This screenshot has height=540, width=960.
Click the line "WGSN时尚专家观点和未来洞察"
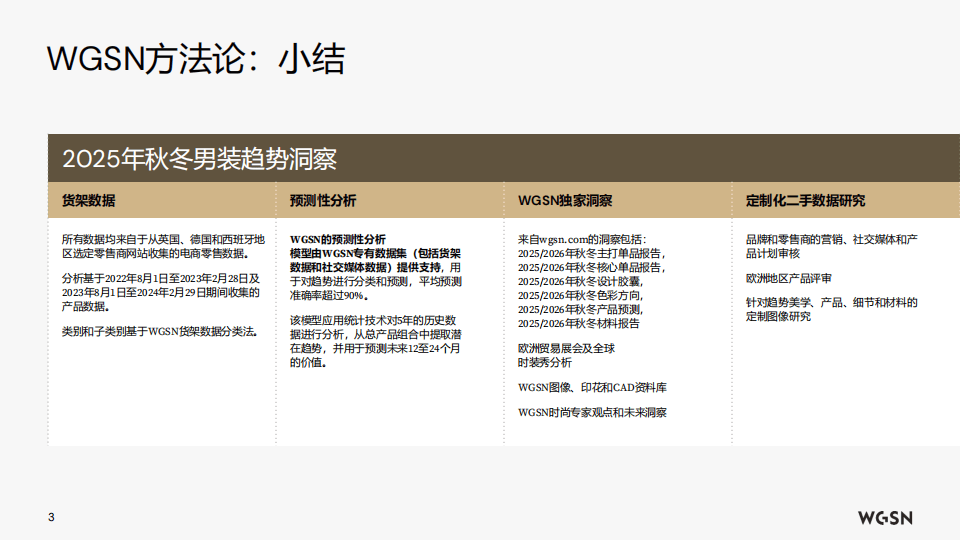(592, 413)
